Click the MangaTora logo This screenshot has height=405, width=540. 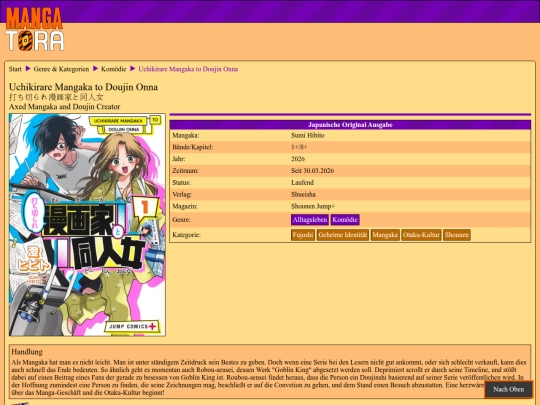click(x=34, y=29)
